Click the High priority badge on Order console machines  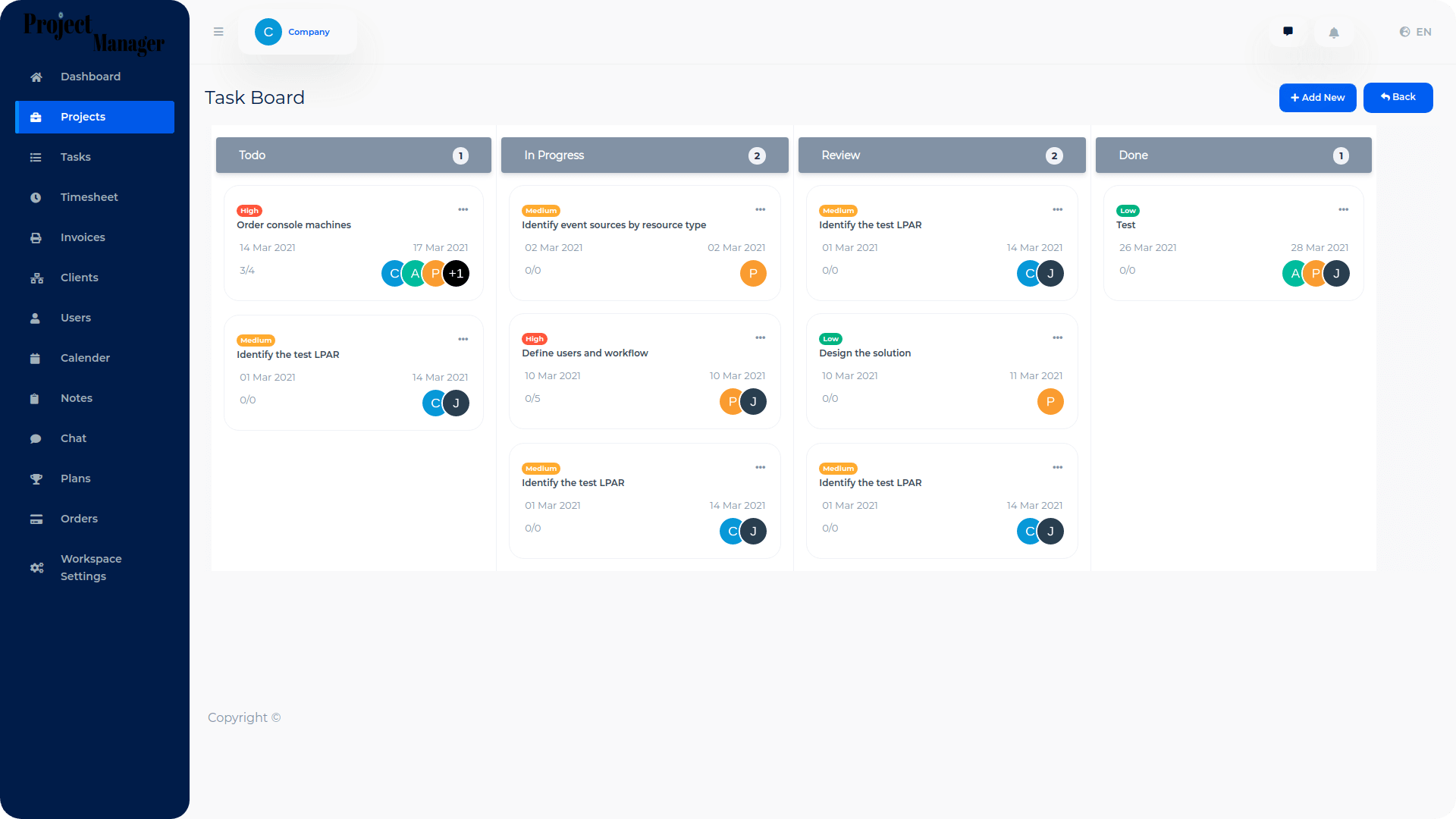249,211
